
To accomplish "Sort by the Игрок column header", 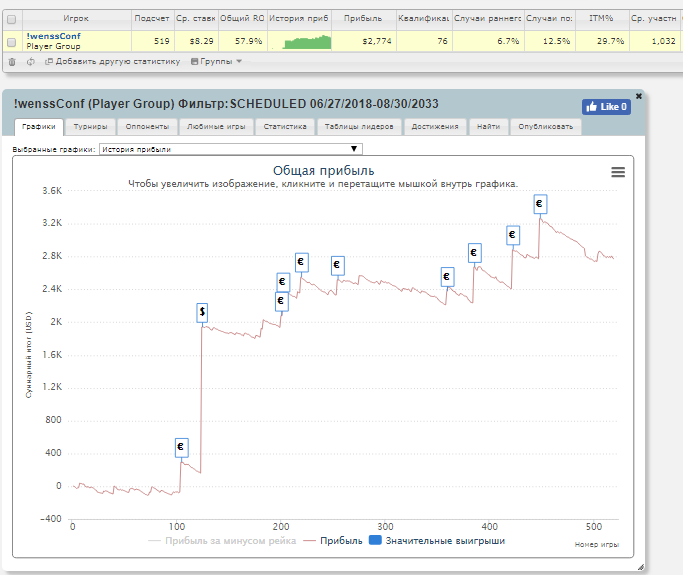I will (76, 19).
